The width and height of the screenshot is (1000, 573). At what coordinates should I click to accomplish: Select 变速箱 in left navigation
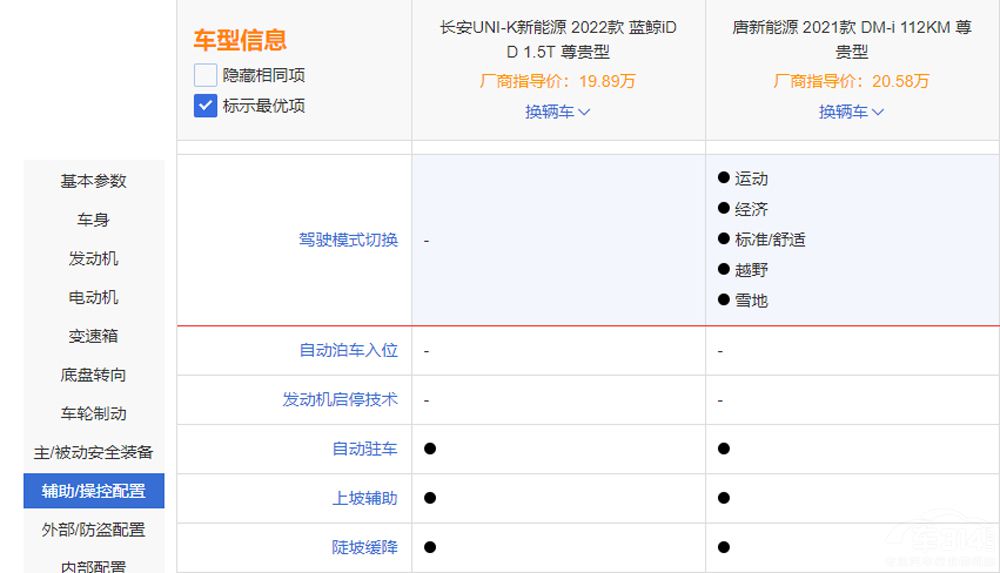click(94, 336)
